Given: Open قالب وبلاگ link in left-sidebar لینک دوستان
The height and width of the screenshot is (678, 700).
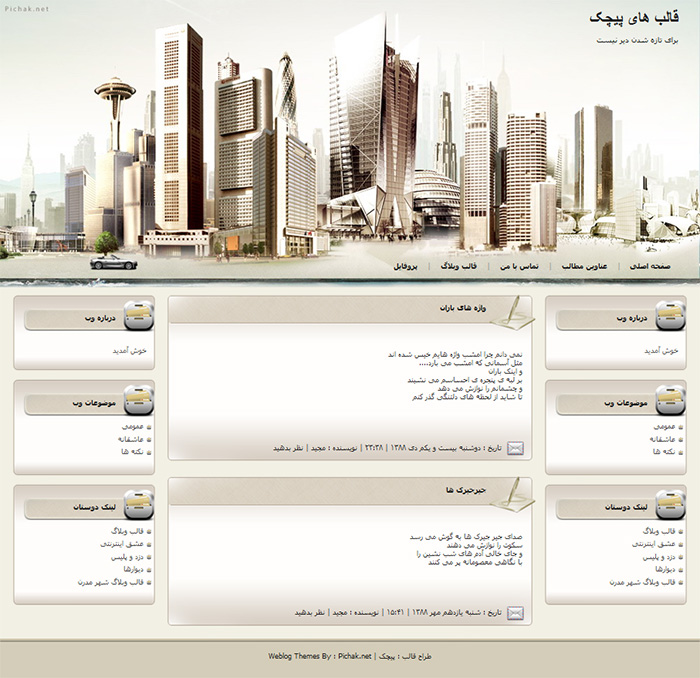Looking at the screenshot, I should [x=127, y=532].
